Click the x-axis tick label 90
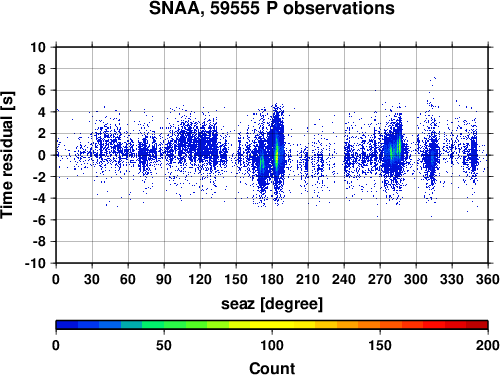 tap(164, 279)
